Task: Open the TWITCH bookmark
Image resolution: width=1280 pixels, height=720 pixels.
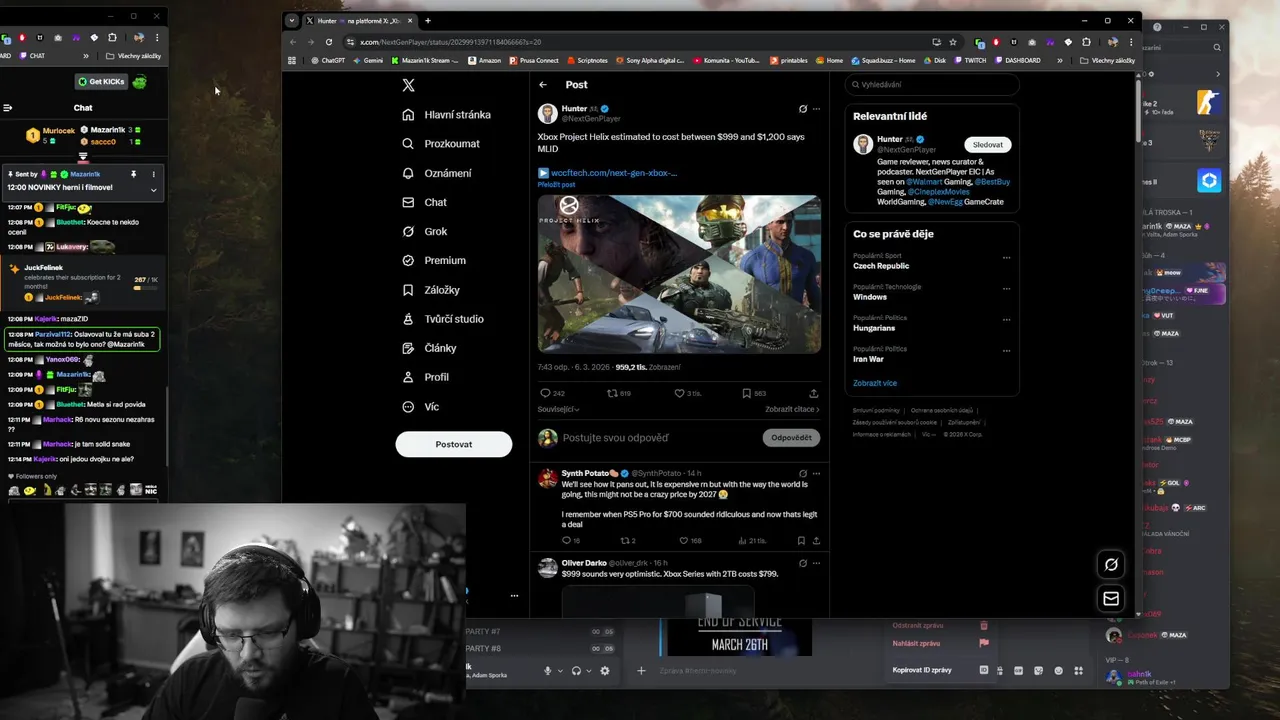Action: [970, 60]
